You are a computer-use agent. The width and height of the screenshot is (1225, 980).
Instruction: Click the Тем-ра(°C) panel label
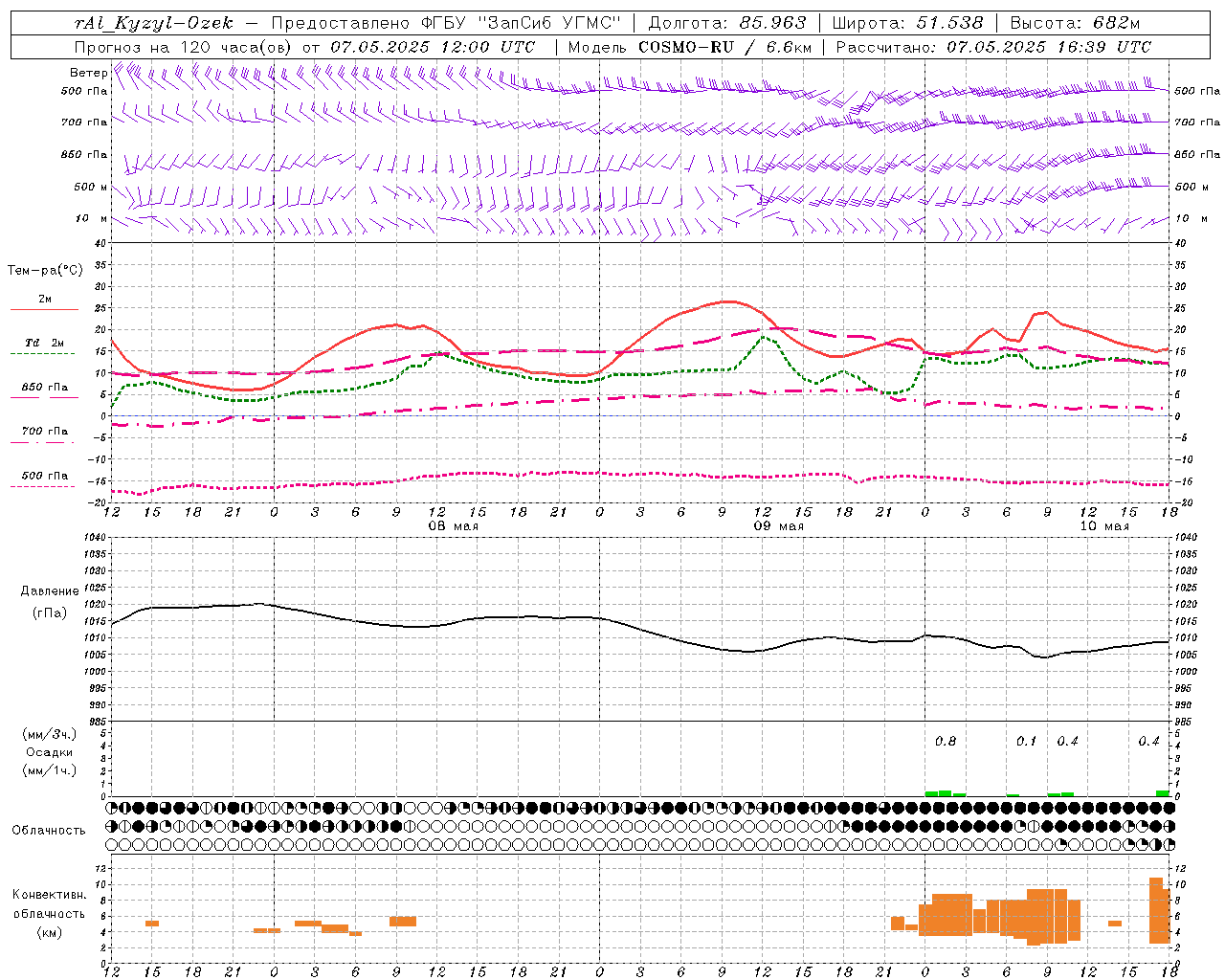pos(45,271)
